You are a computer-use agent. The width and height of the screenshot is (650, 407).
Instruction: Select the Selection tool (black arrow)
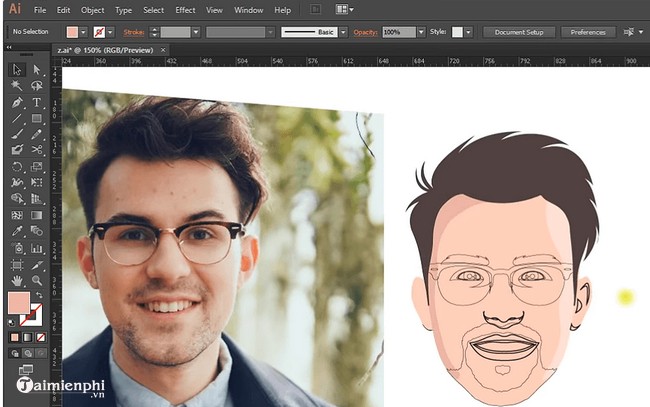tap(17, 70)
